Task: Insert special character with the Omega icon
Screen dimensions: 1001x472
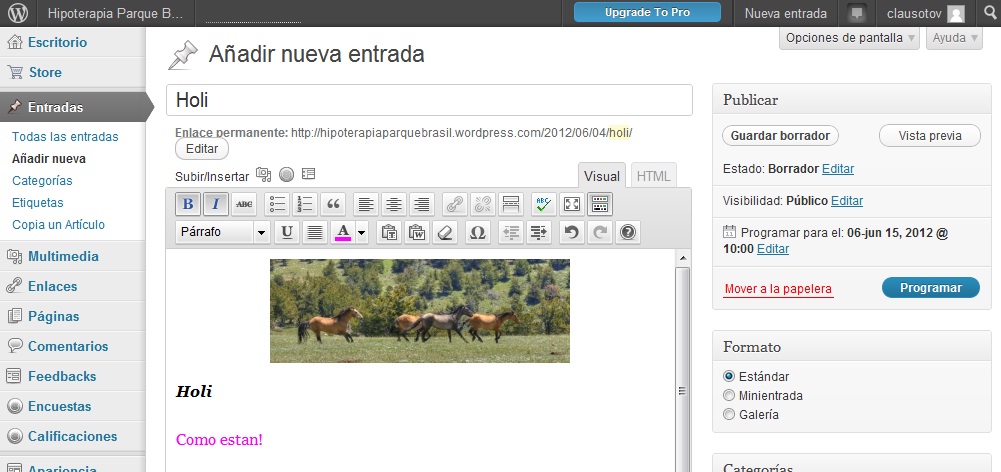Action: click(477, 232)
